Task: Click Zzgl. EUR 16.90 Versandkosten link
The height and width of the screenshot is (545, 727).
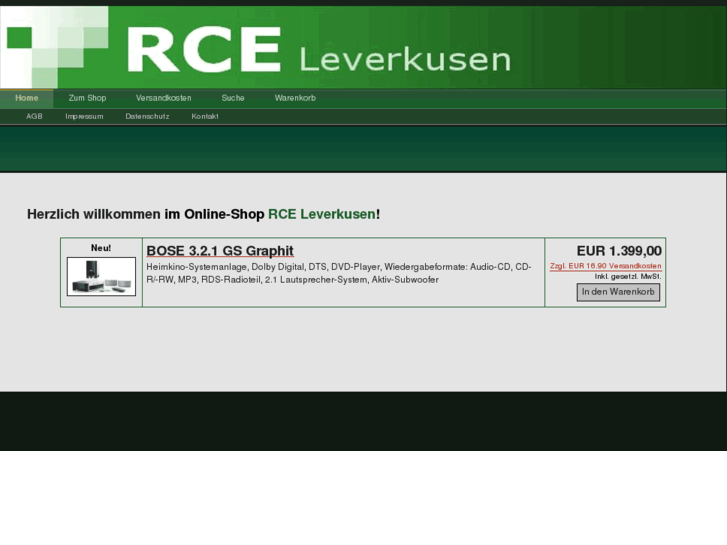Action: [606, 266]
